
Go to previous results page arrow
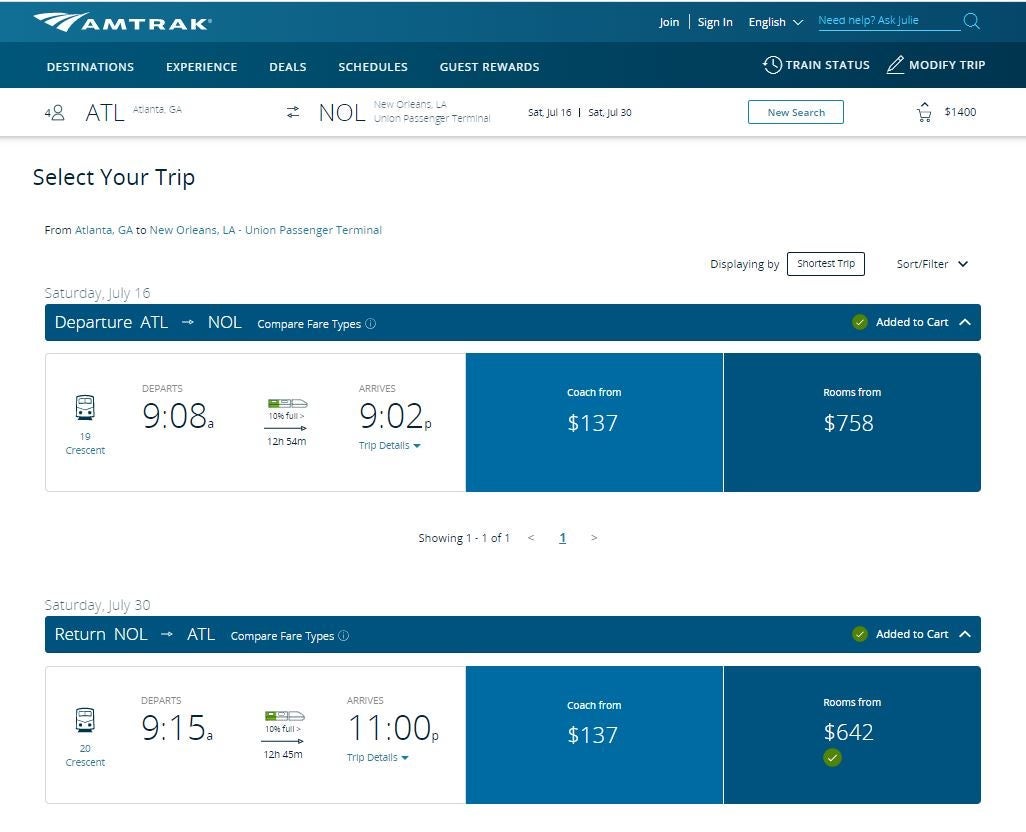click(531, 538)
